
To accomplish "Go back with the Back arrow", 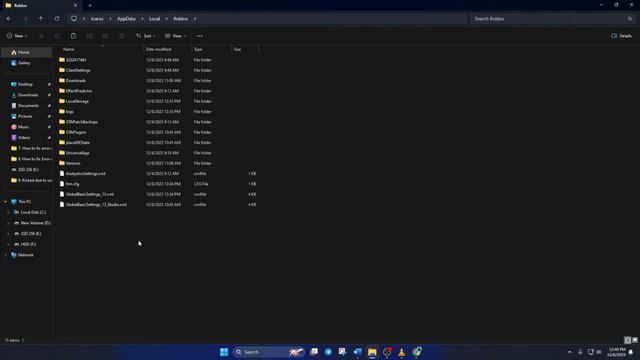I will (9, 19).
